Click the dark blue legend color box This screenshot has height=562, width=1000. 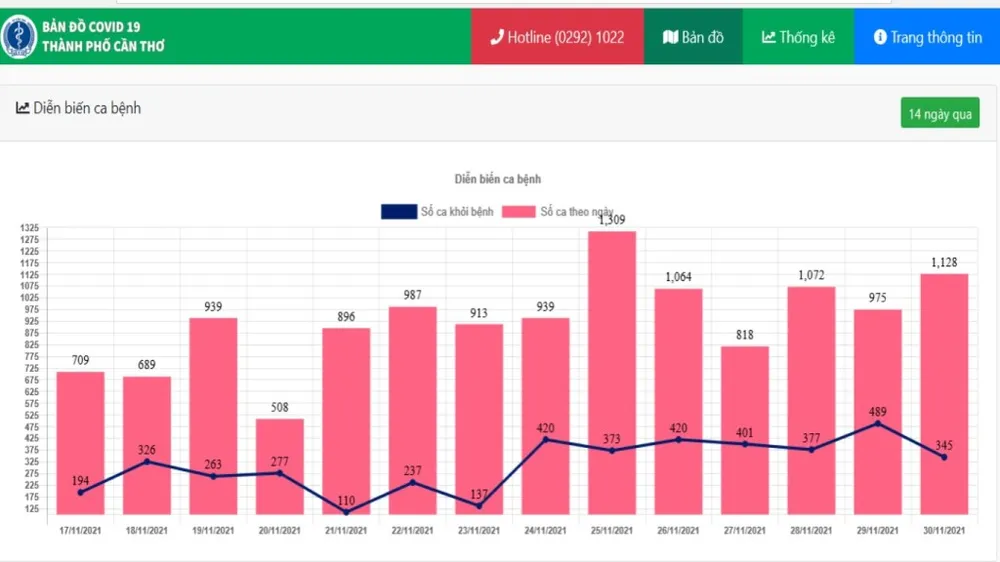pos(398,211)
